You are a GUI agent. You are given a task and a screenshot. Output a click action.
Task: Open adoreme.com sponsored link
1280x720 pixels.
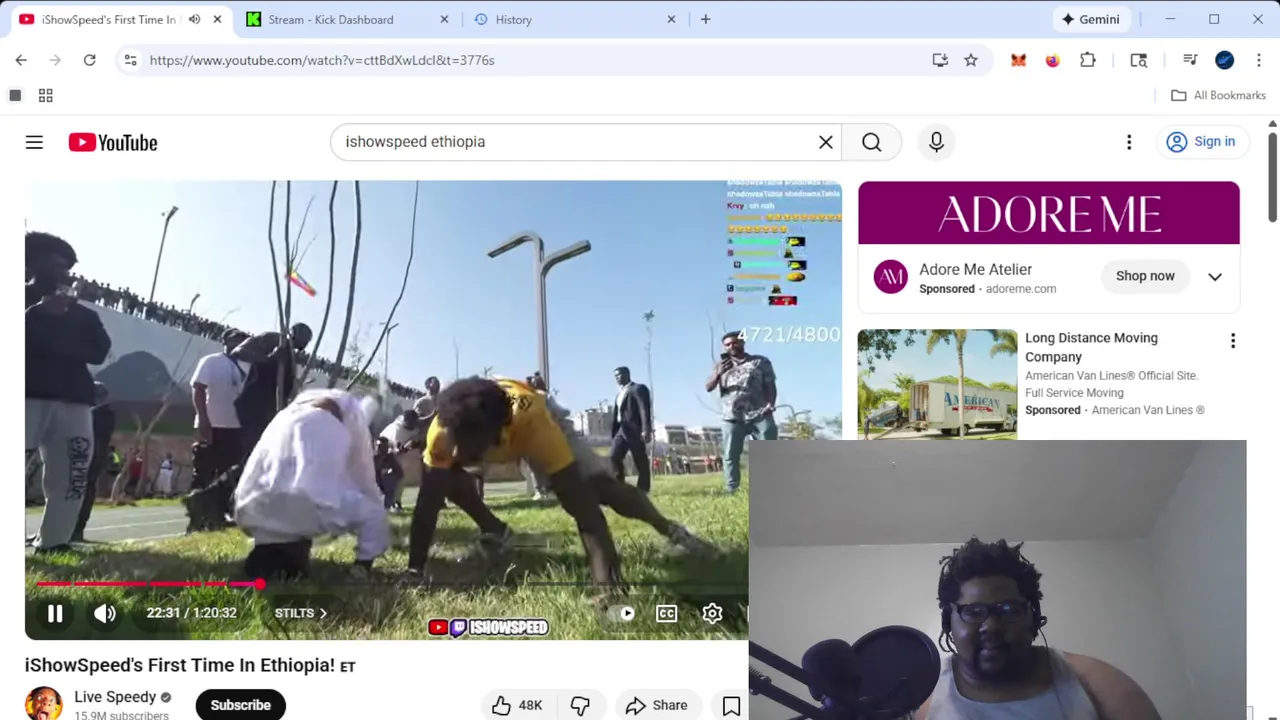click(x=1021, y=289)
